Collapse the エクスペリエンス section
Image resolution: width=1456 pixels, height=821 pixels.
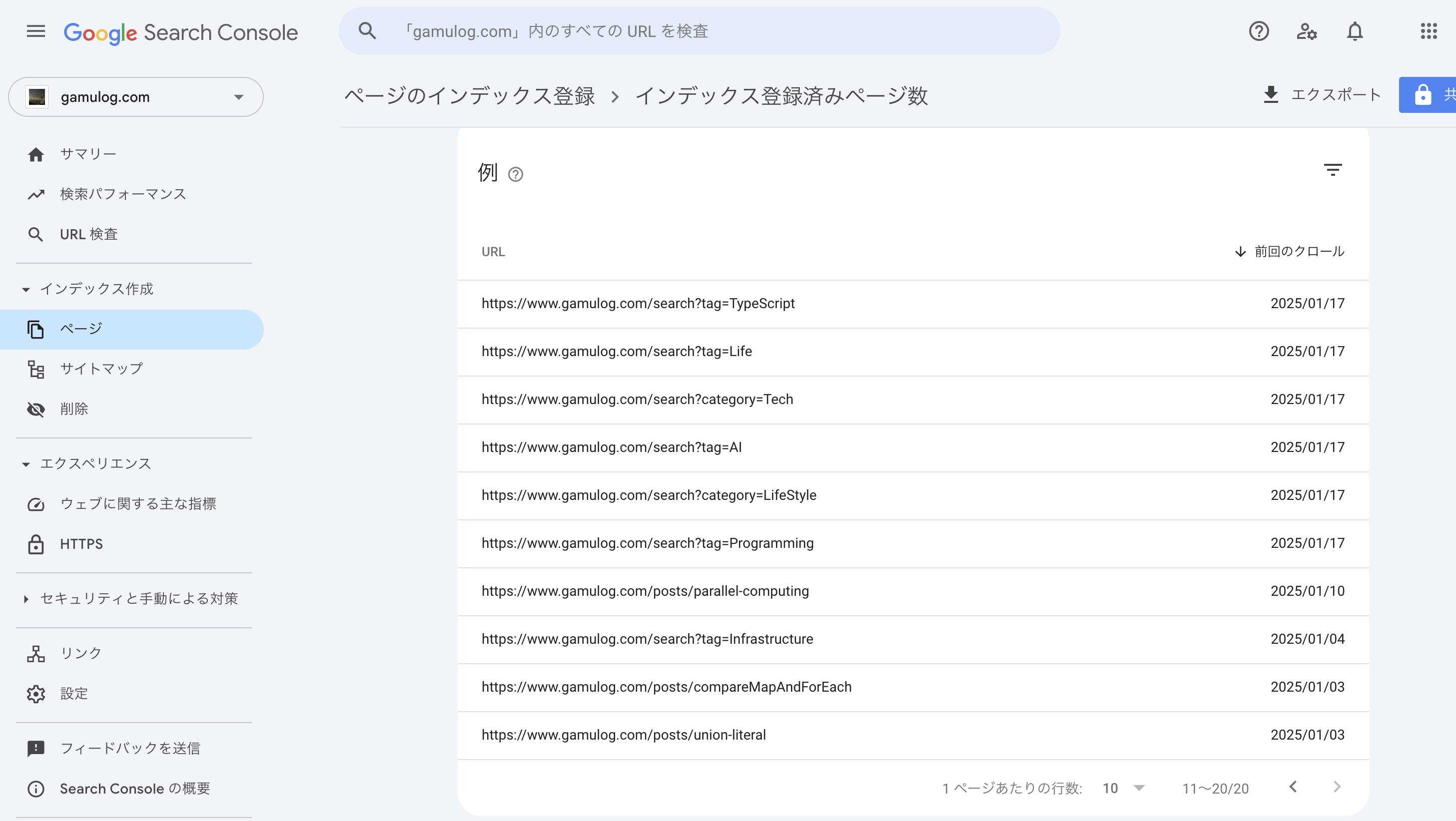point(86,463)
